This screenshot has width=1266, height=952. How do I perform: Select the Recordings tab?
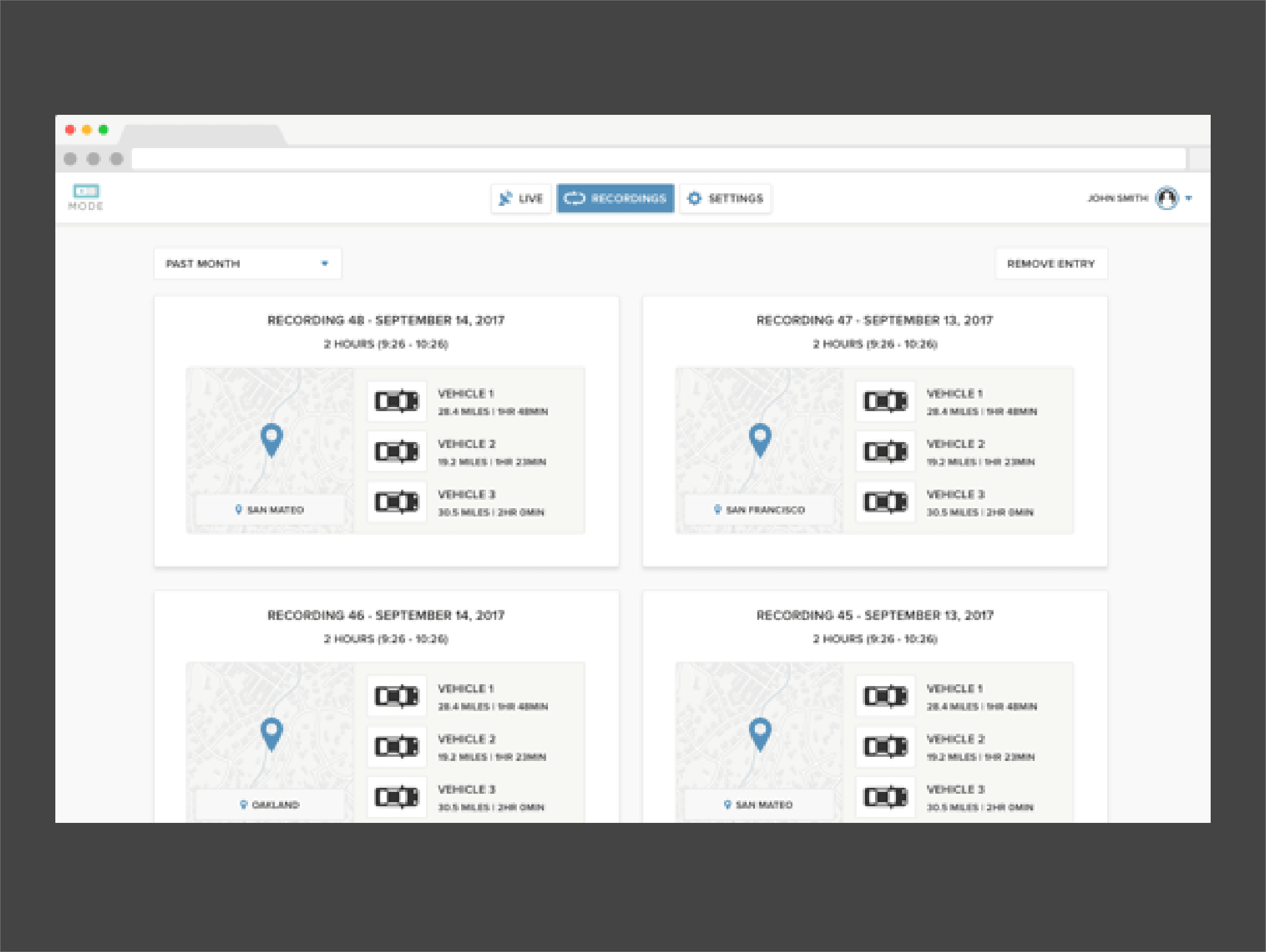coord(615,198)
